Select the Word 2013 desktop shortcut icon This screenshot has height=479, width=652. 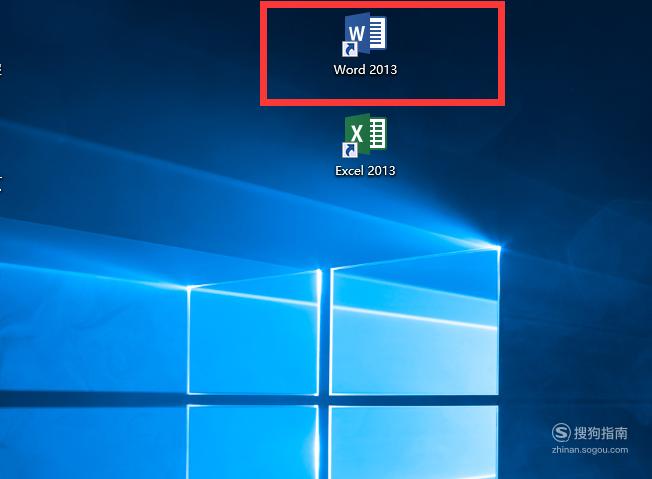365,35
